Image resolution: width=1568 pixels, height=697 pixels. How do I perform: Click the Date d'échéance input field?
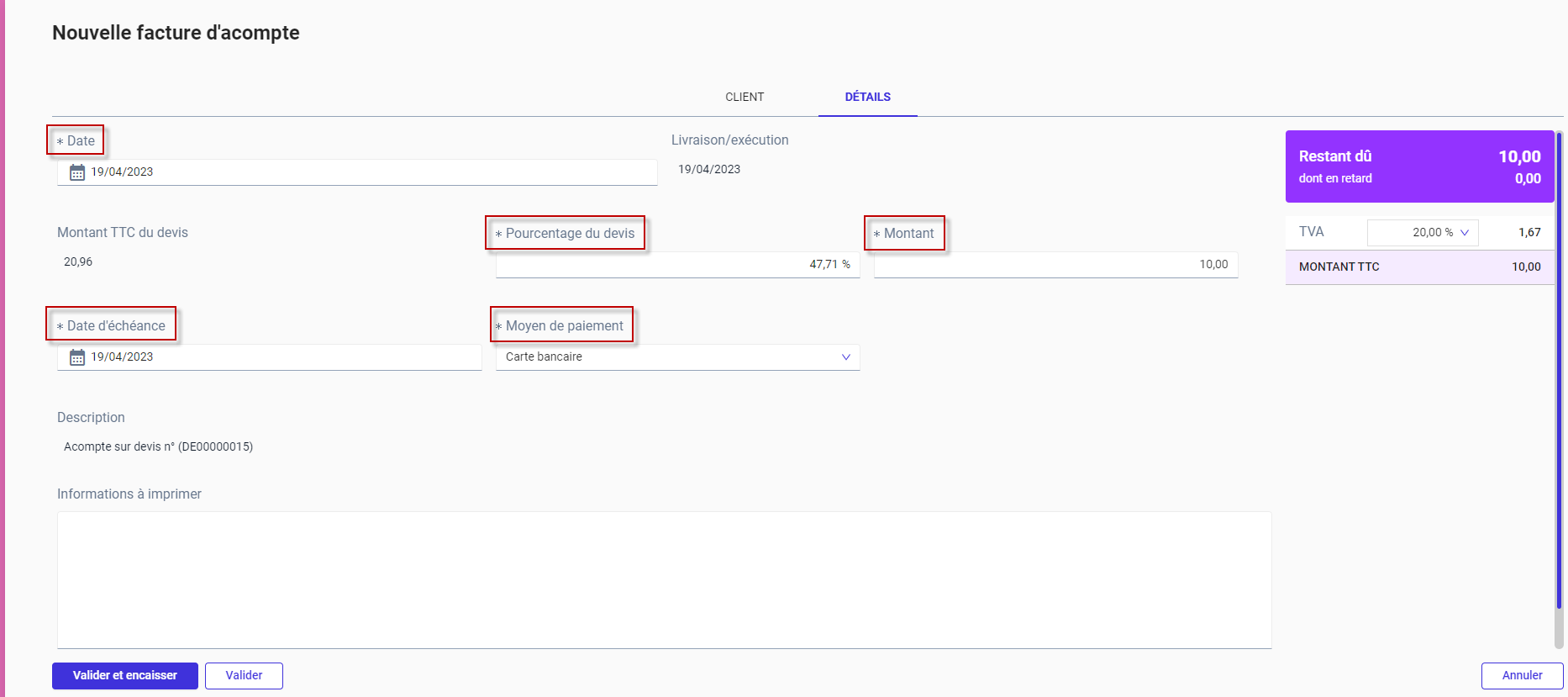270,357
